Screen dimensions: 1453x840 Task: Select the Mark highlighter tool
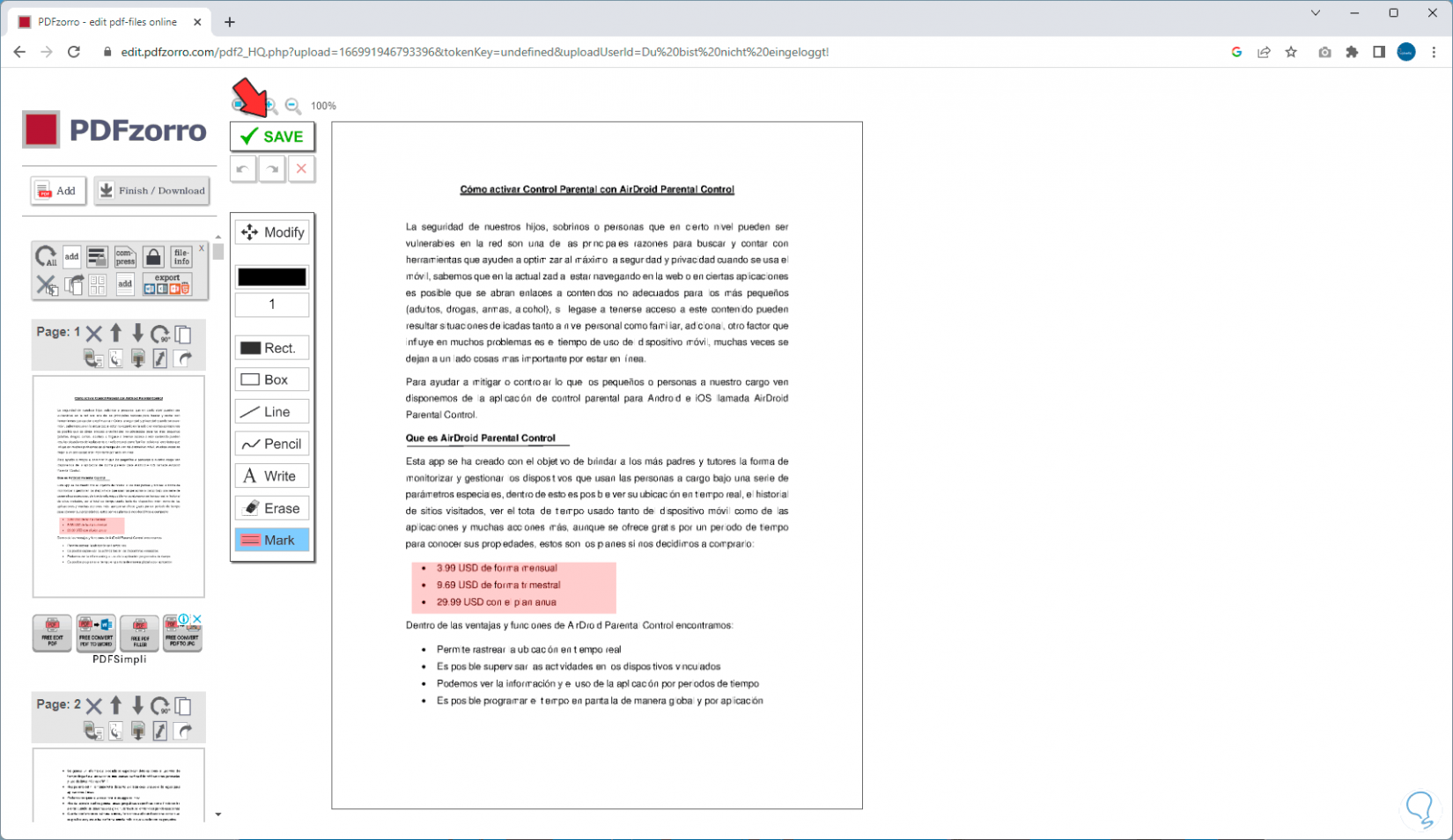coord(272,540)
